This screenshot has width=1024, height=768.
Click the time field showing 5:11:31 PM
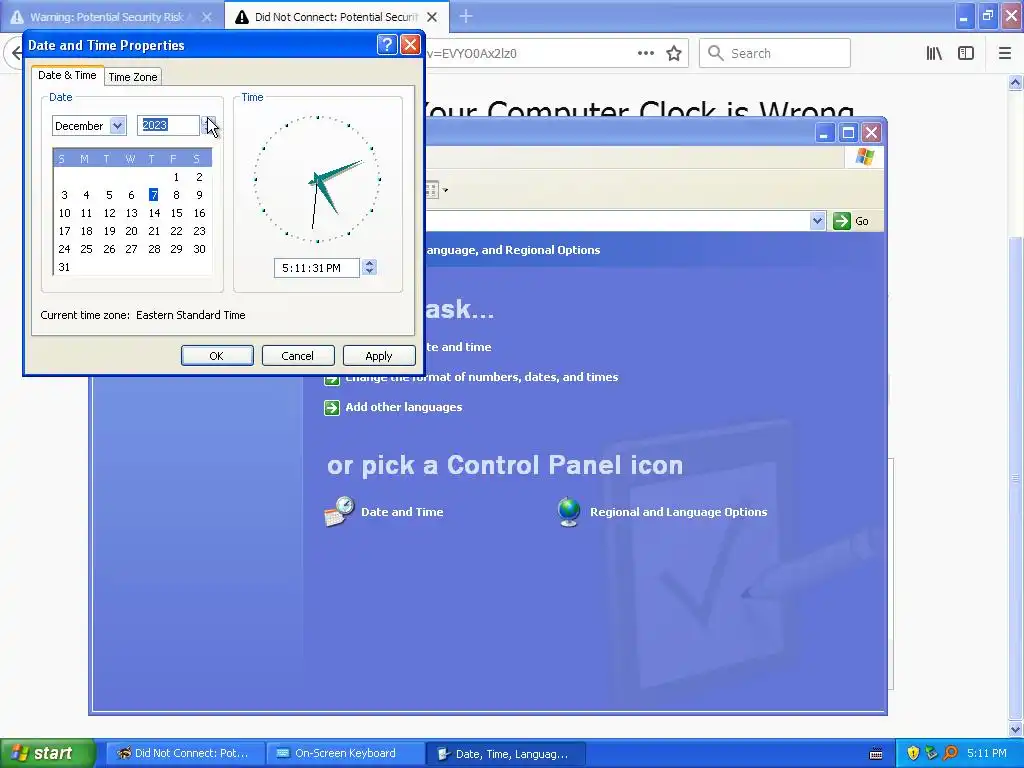click(x=317, y=268)
